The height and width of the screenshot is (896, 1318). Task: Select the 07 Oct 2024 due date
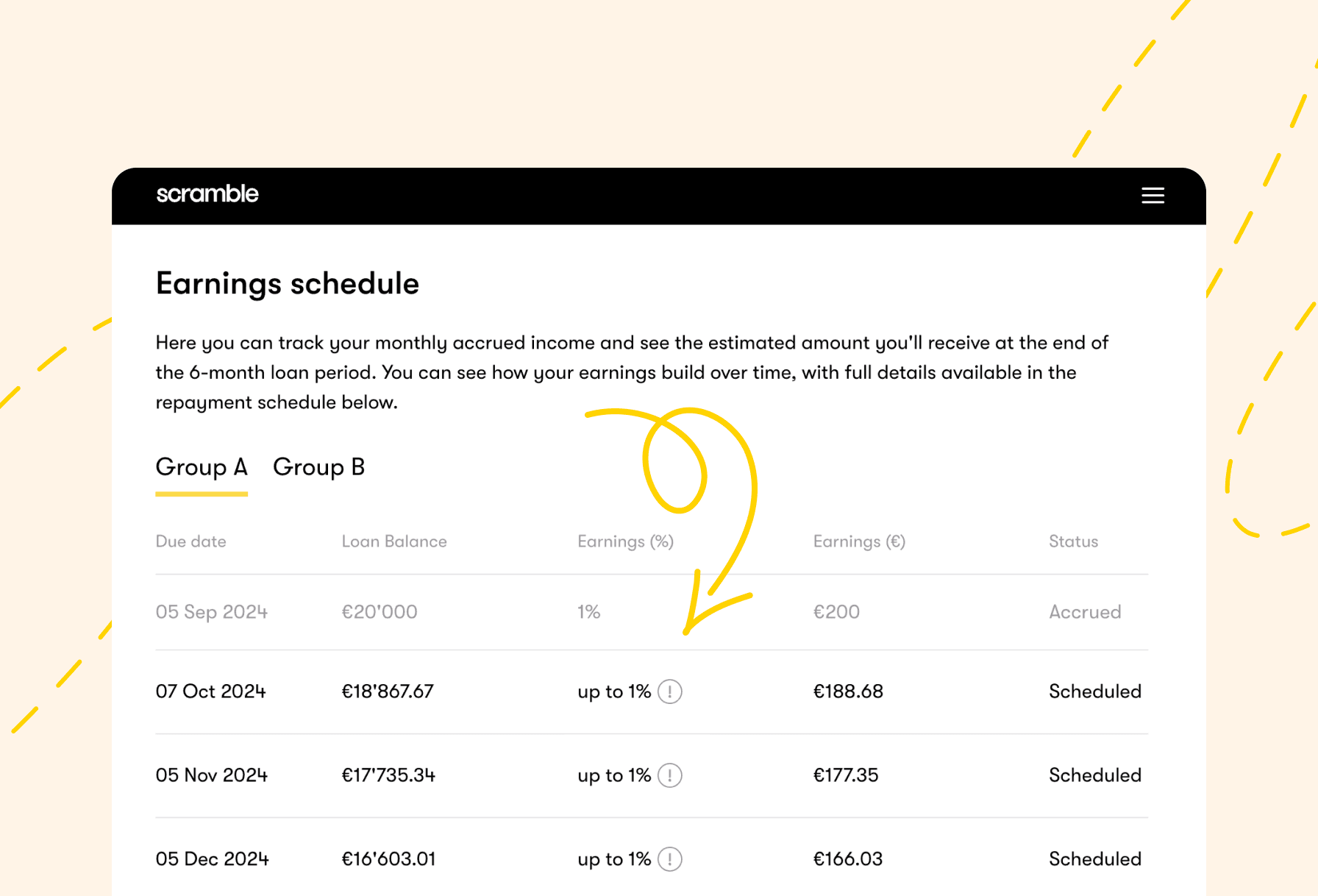[210, 691]
